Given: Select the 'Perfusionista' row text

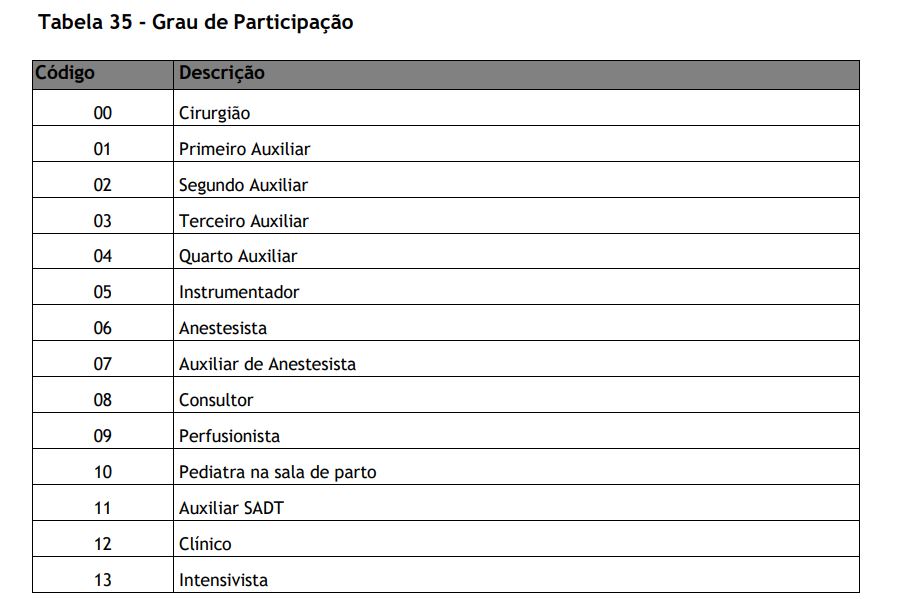Looking at the screenshot, I should click(229, 436).
